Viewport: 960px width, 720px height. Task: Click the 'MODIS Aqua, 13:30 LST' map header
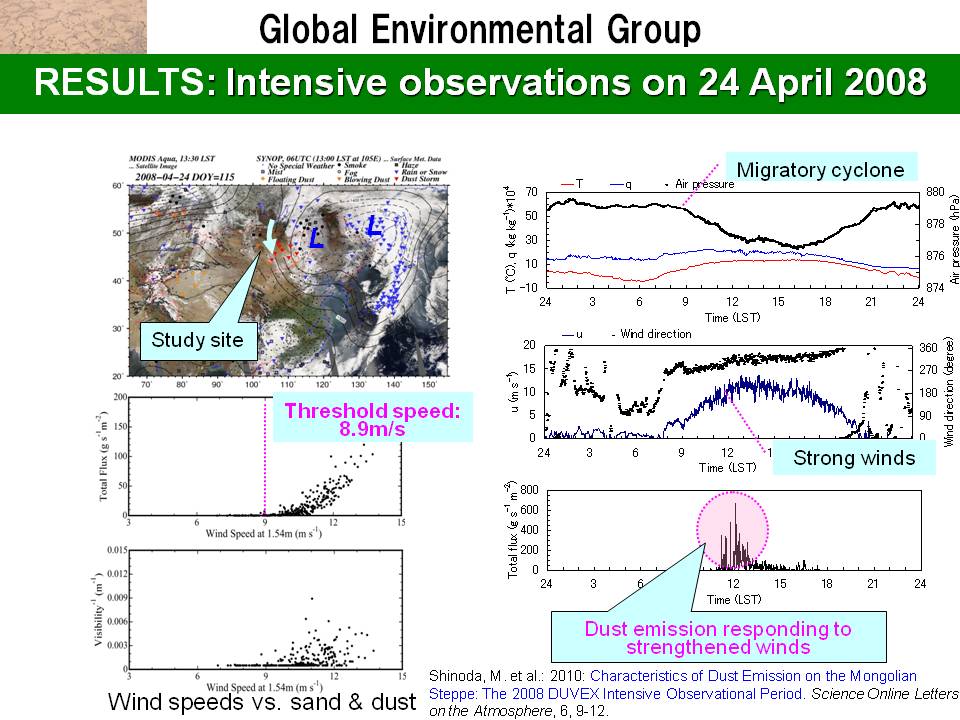click(172, 159)
